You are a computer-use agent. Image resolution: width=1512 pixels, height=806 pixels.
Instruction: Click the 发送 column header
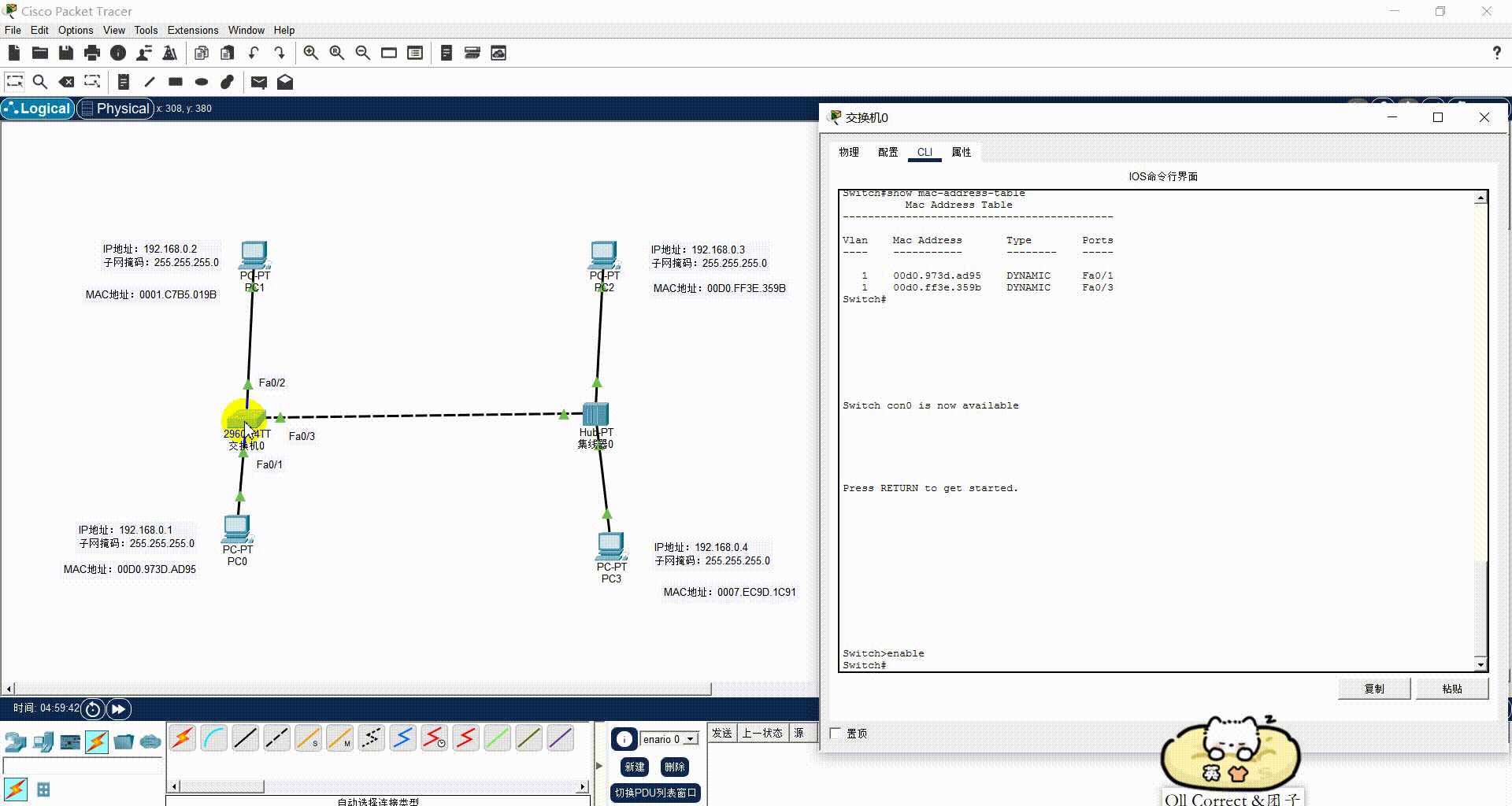tap(722, 733)
